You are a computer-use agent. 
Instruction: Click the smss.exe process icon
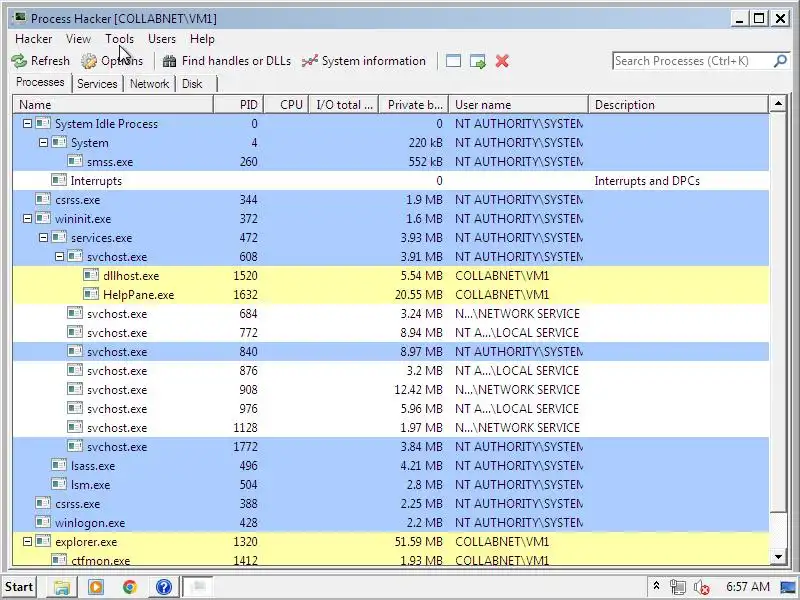(x=75, y=162)
